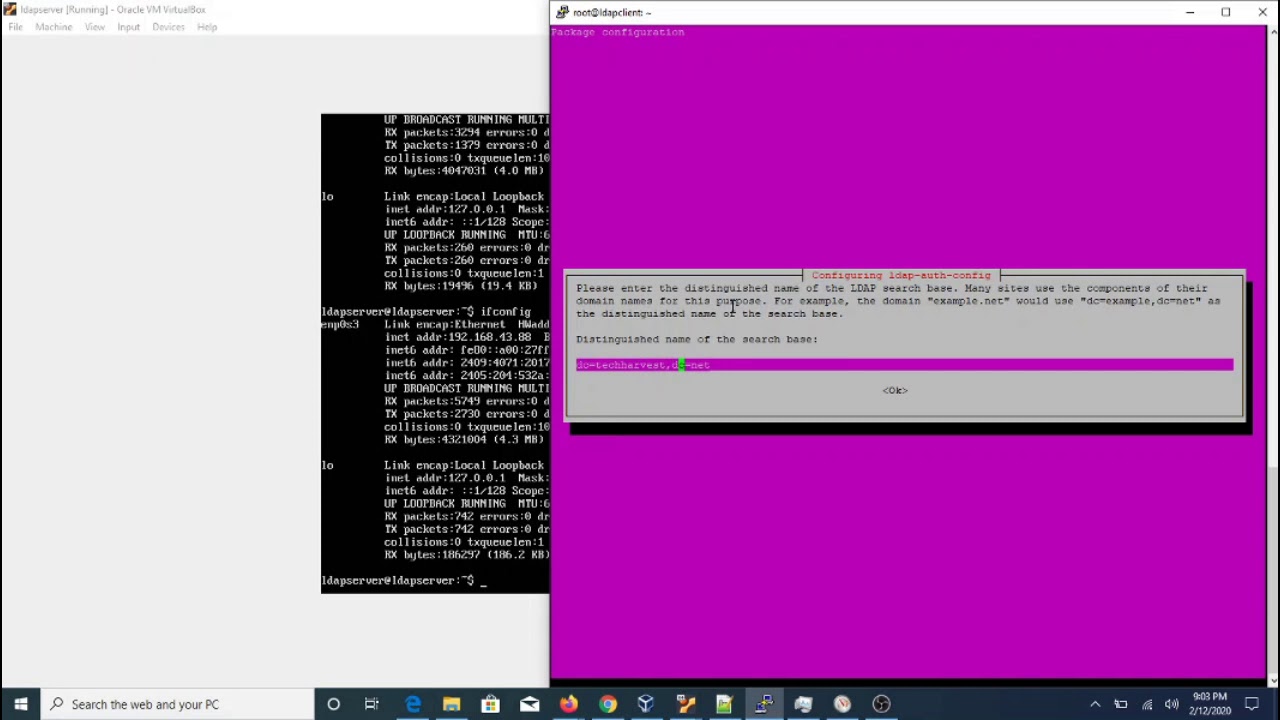The width and height of the screenshot is (1280, 720).
Task: Launch Firefox from the taskbar
Action: tap(568, 704)
